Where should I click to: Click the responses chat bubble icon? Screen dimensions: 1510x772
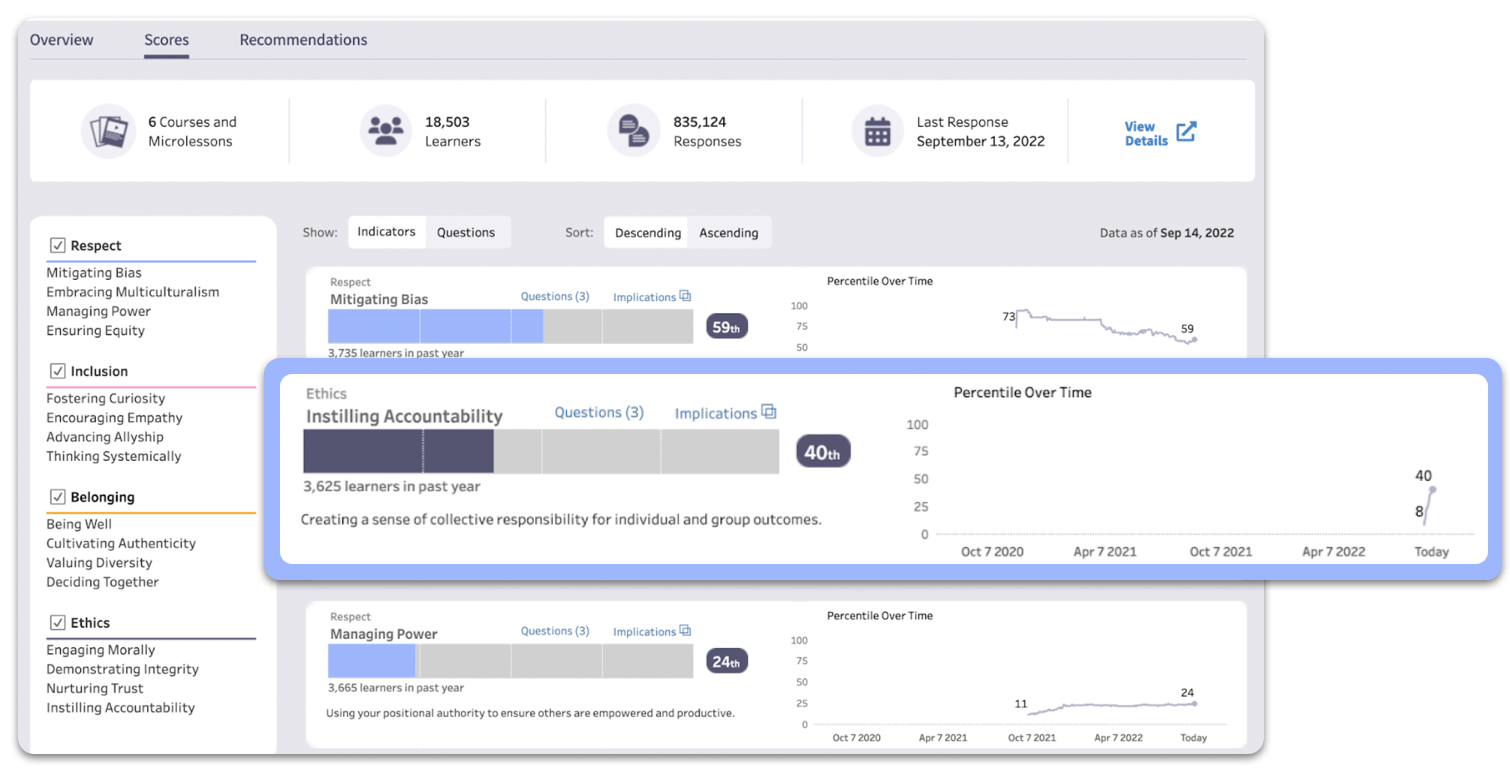[633, 131]
